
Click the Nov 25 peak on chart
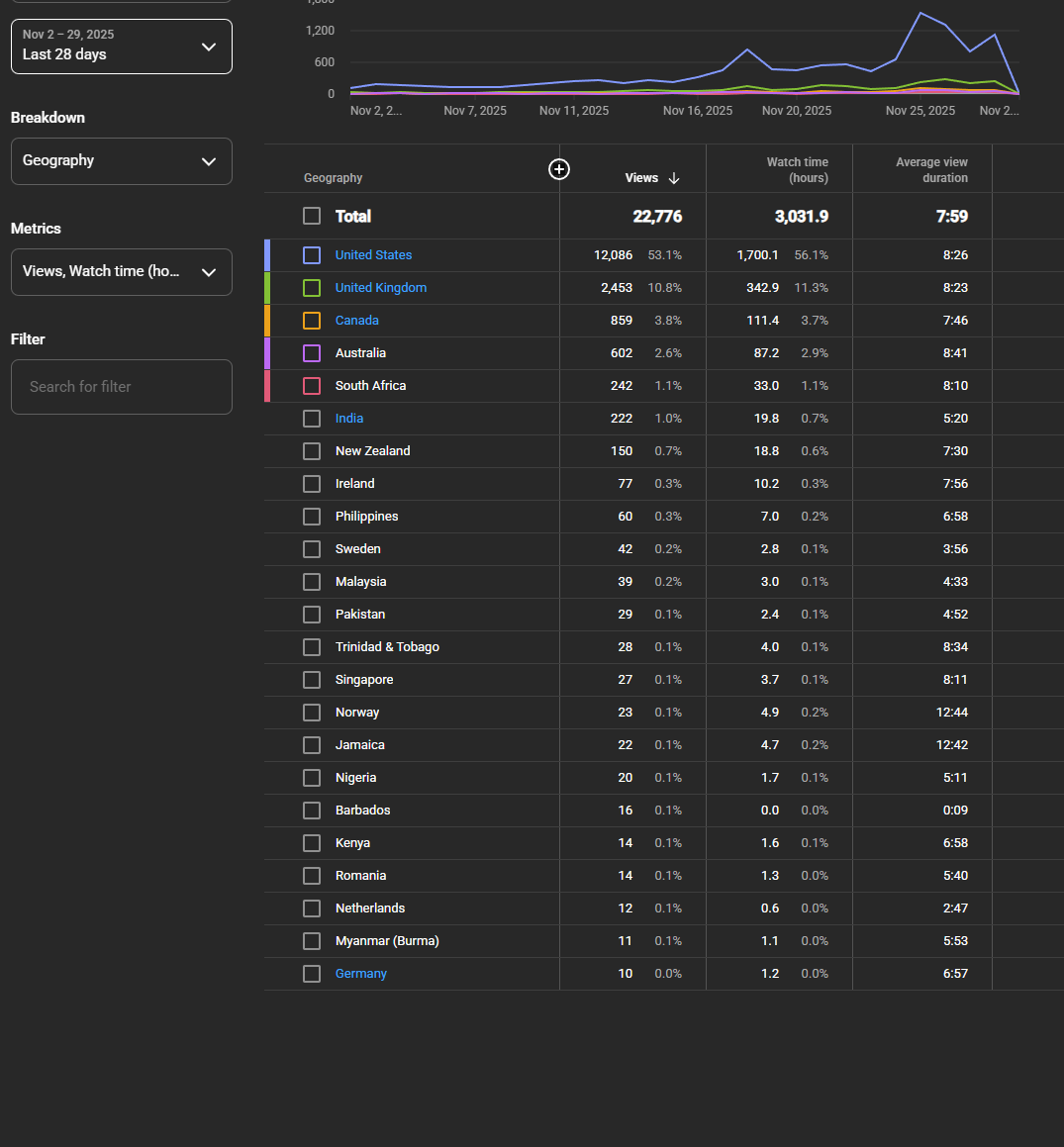pos(920,14)
